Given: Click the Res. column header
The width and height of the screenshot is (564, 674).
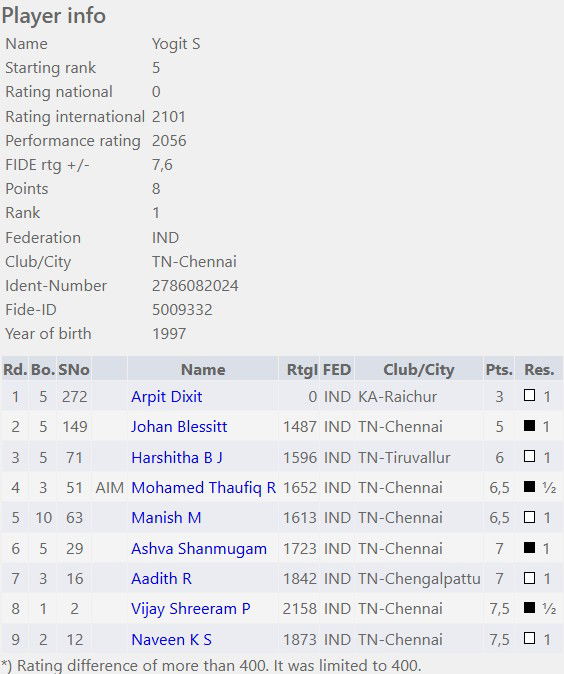Looking at the screenshot, I should [x=539, y=369].
